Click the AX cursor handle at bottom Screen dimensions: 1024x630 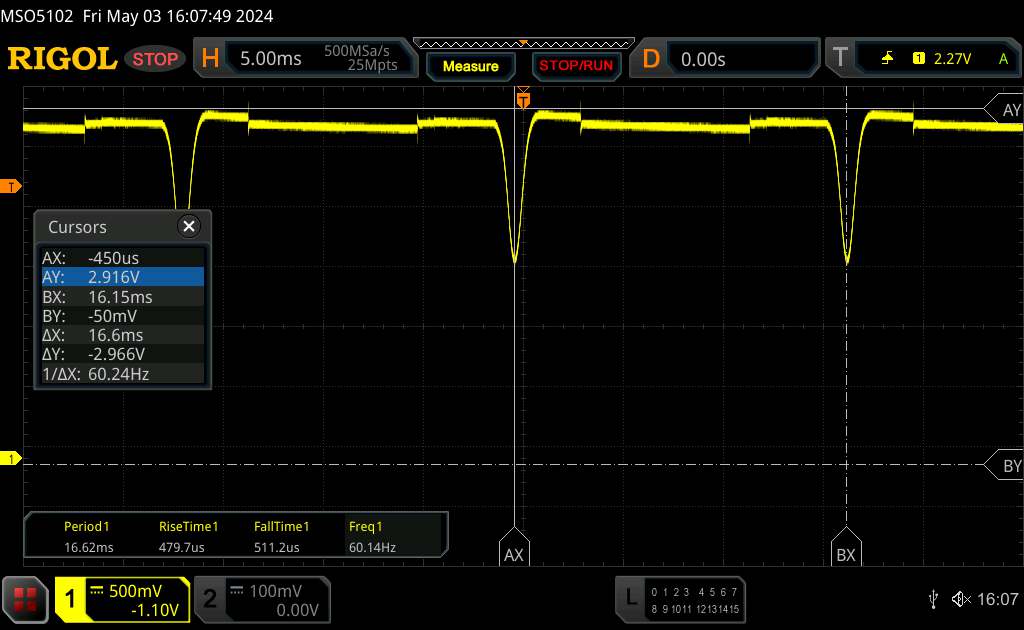pyautogui.click(x=514, y=547)
